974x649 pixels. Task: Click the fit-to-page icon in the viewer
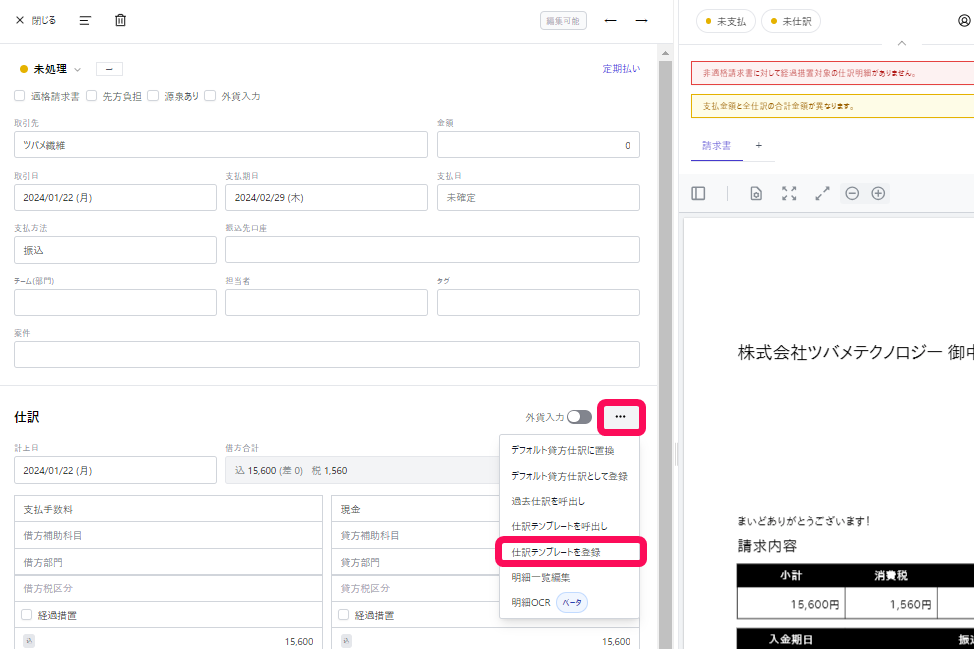[x=789, y=193]
